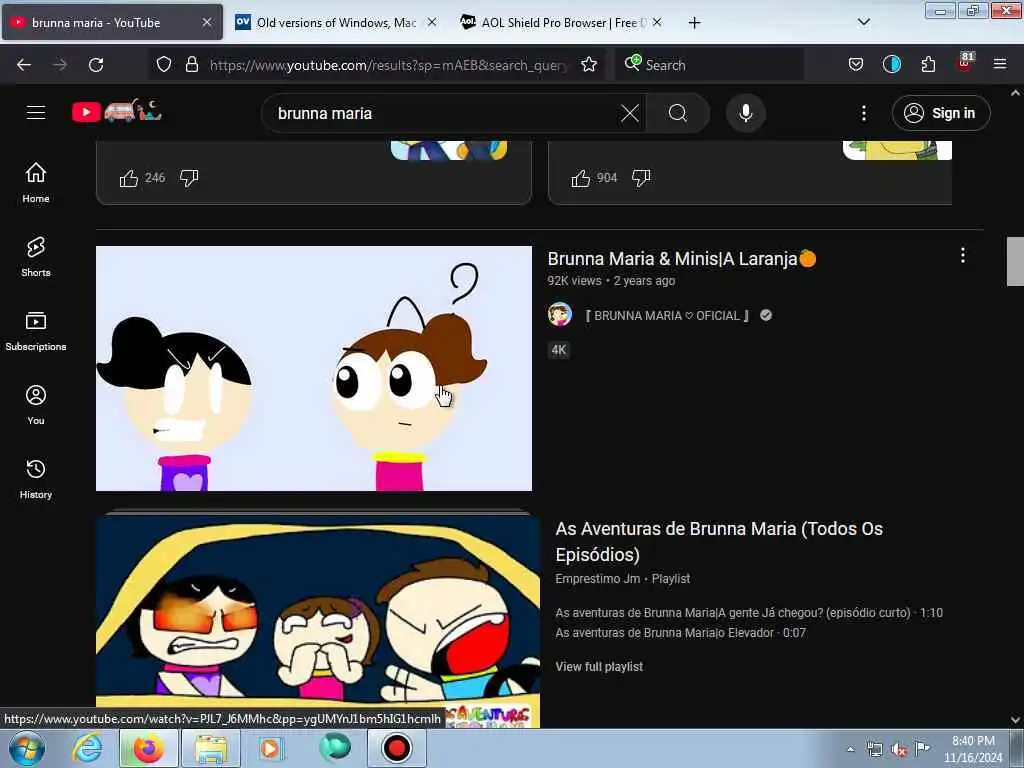Show site security padlock info
Viewport: 1024px width, 768px height.
point(191,64)
